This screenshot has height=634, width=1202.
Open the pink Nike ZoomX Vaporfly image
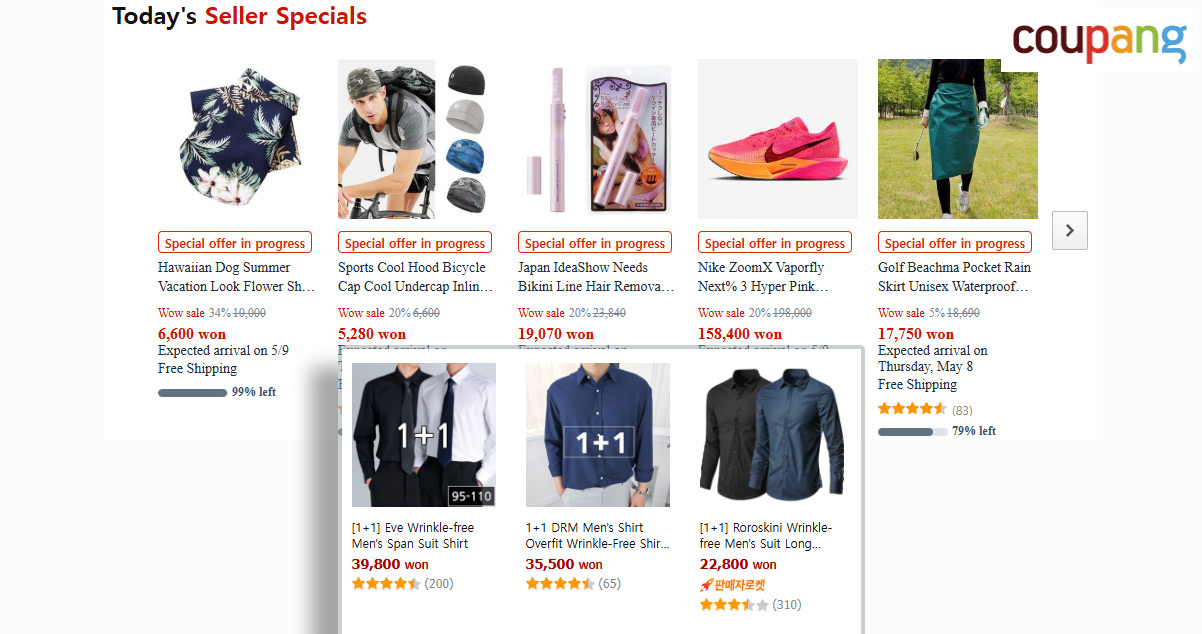coord(778,139)
